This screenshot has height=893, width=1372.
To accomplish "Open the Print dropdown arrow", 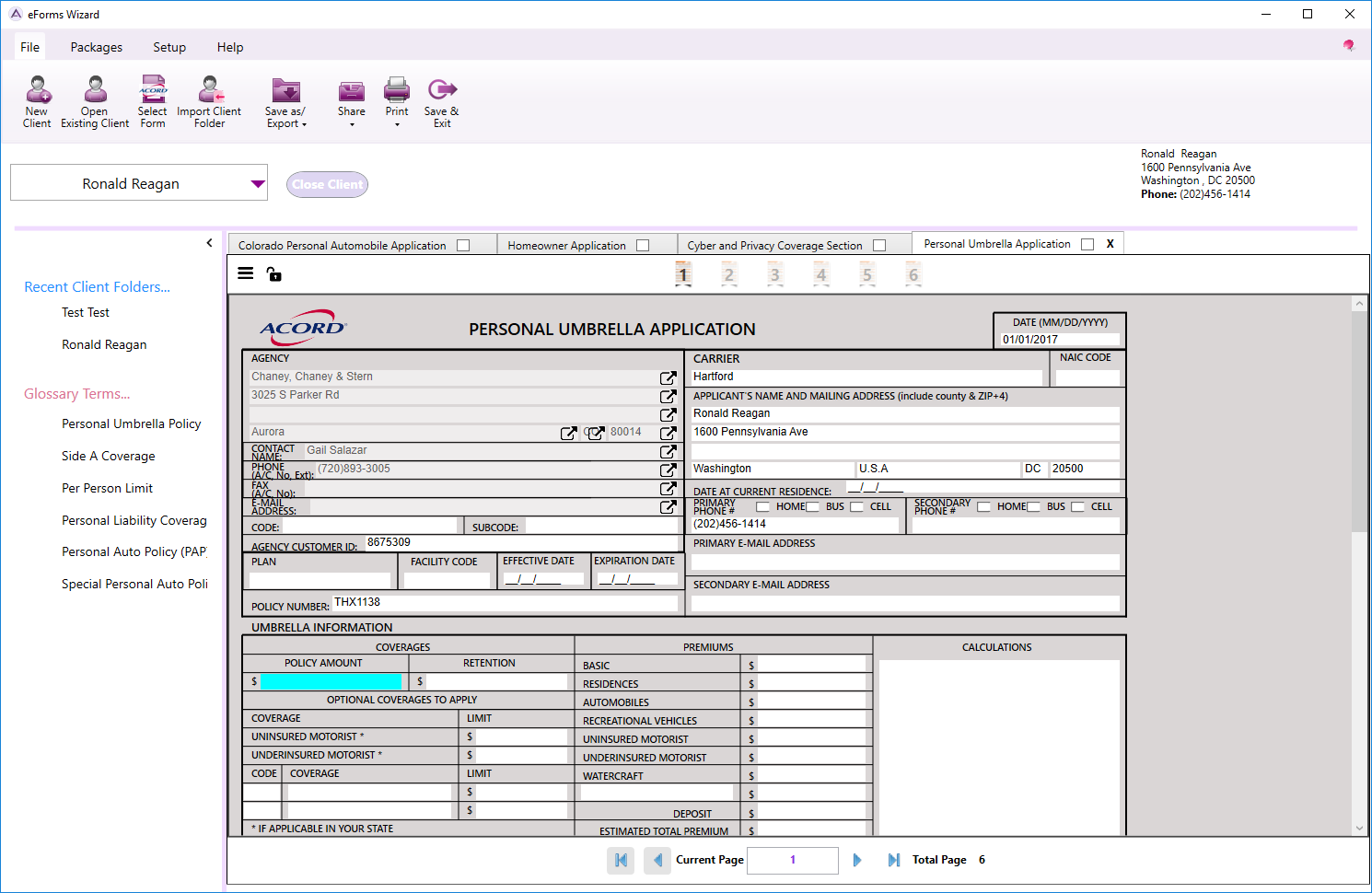I will 397,125.
